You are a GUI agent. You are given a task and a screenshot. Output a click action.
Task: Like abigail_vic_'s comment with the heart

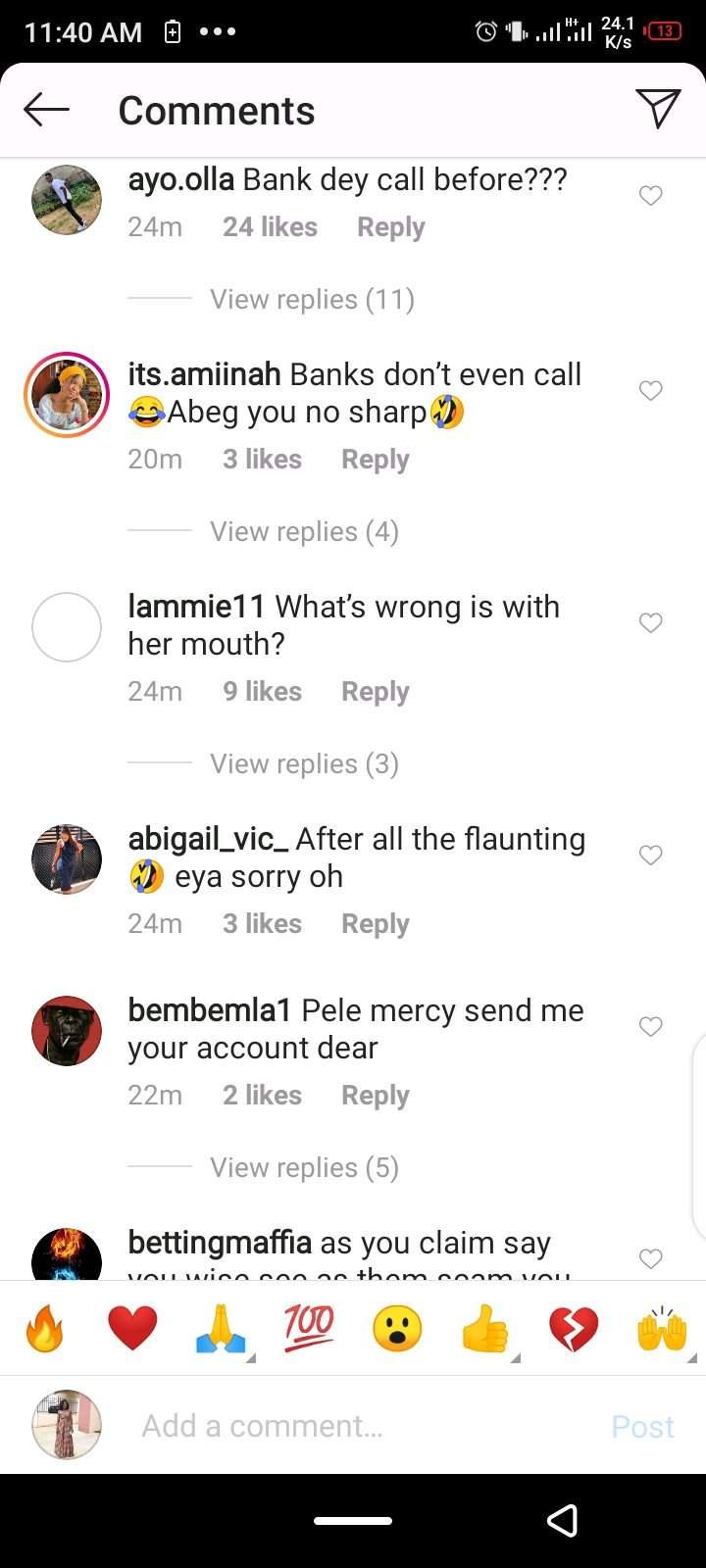click(x=650, y=856)
